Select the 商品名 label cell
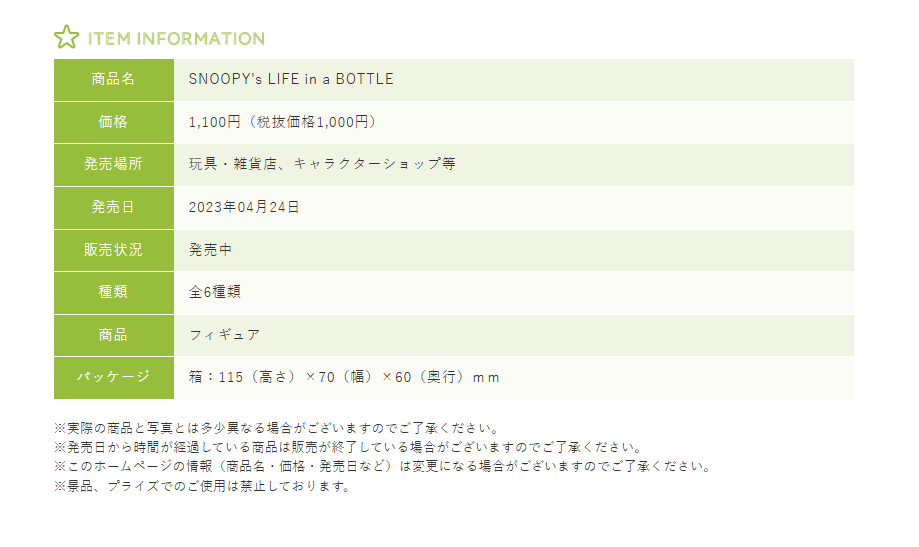 113,79
